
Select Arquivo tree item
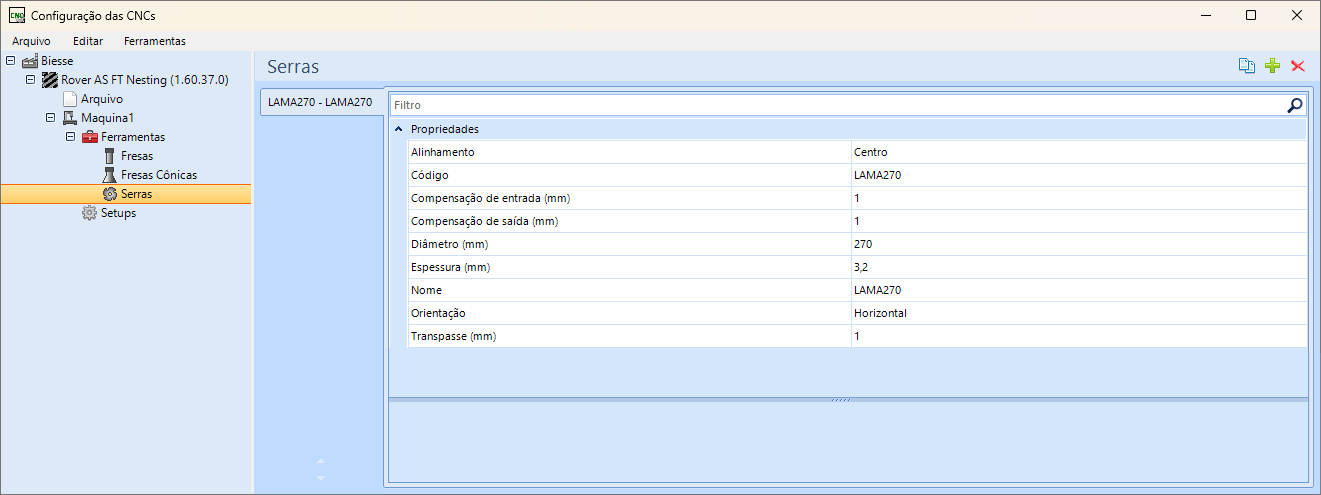102,99
